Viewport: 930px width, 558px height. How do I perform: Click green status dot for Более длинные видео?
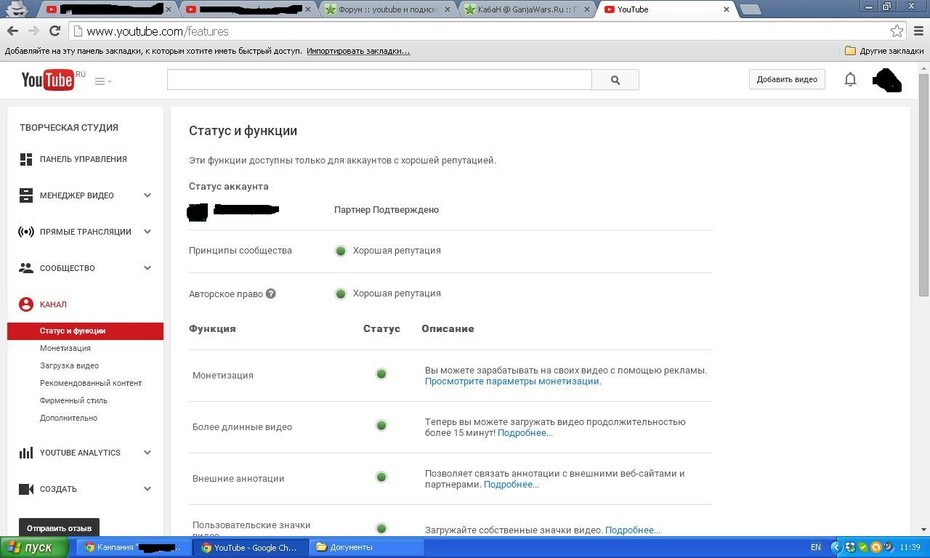381,426
